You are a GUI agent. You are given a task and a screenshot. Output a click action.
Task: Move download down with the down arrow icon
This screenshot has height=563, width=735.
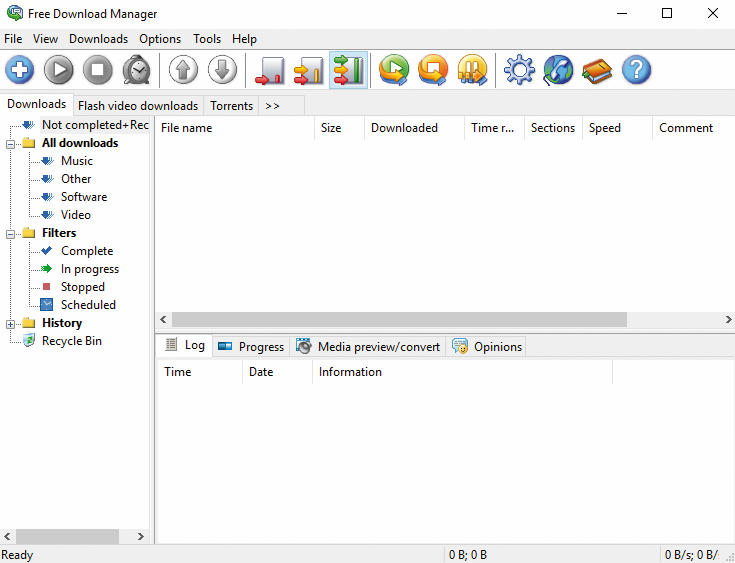(x=222, y=70)
